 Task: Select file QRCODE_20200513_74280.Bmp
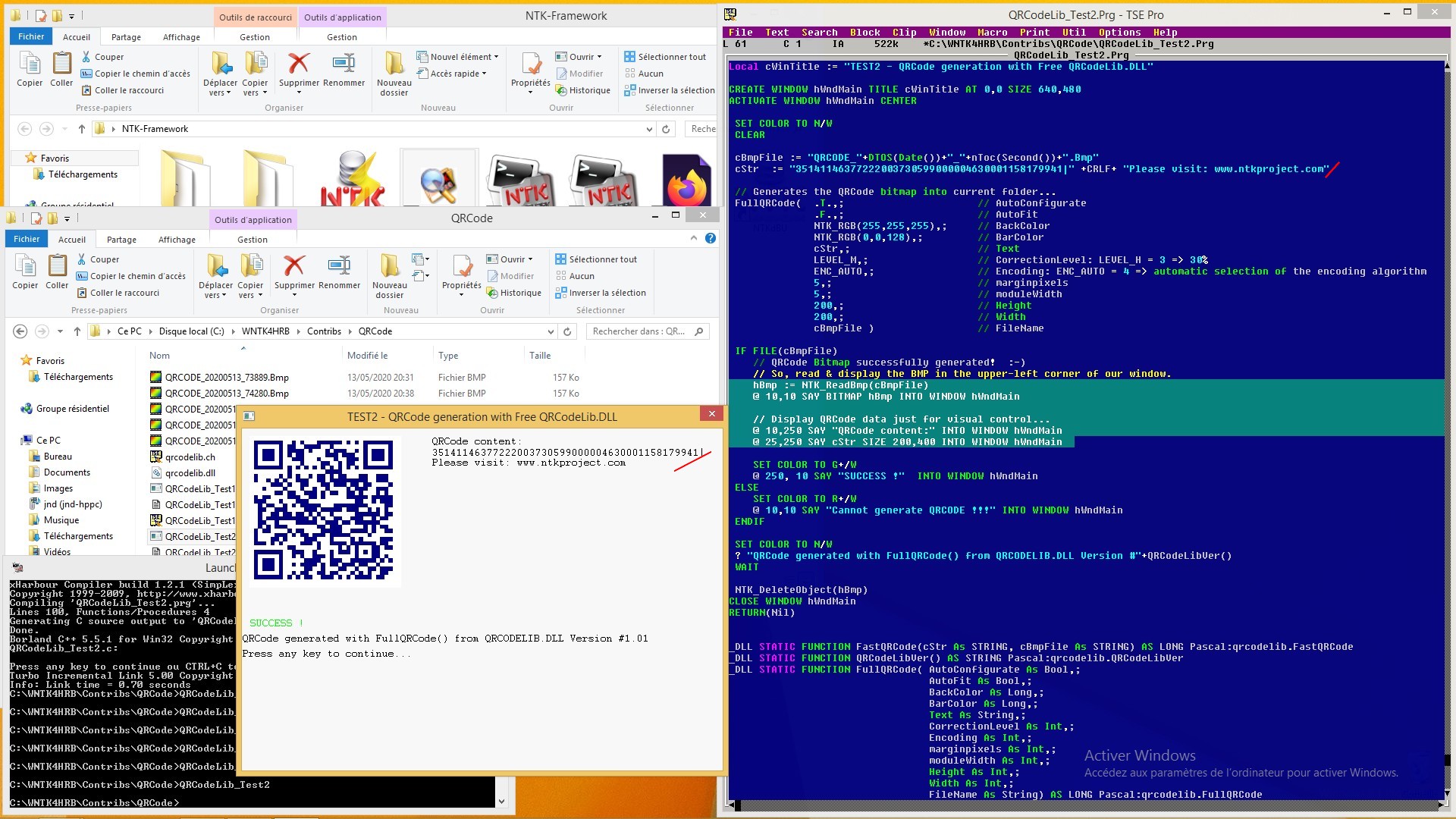tap(227, 394)
